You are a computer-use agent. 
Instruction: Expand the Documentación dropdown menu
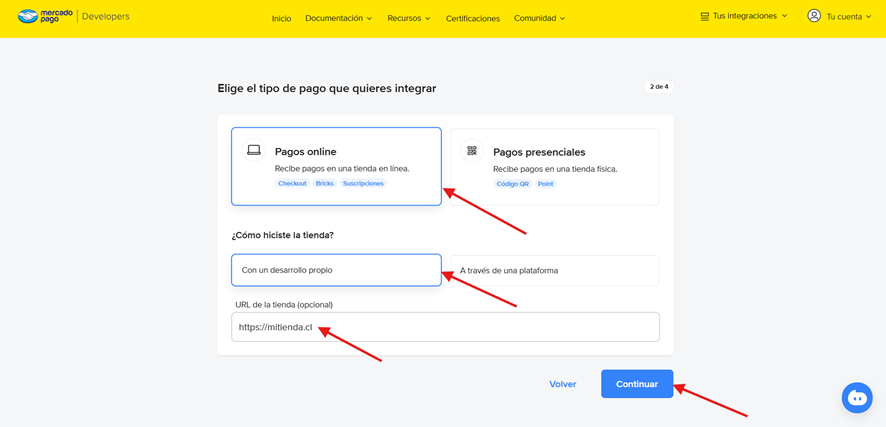[338, 18]
